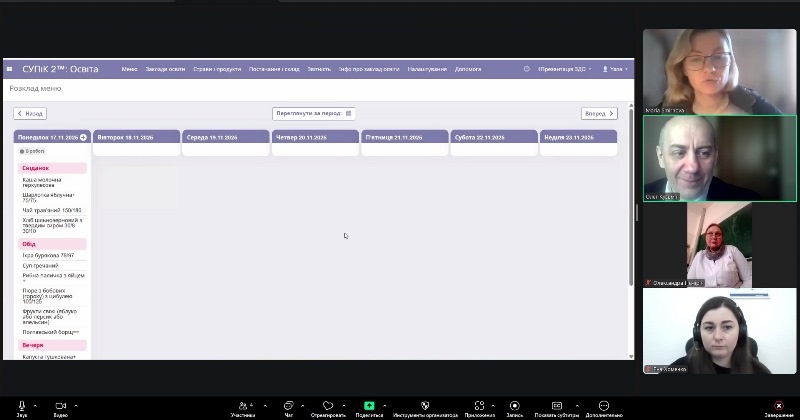Screen dimensions: 800x420
Task: Open Zoom apps (Приложения)
Action: coord(480,408)
